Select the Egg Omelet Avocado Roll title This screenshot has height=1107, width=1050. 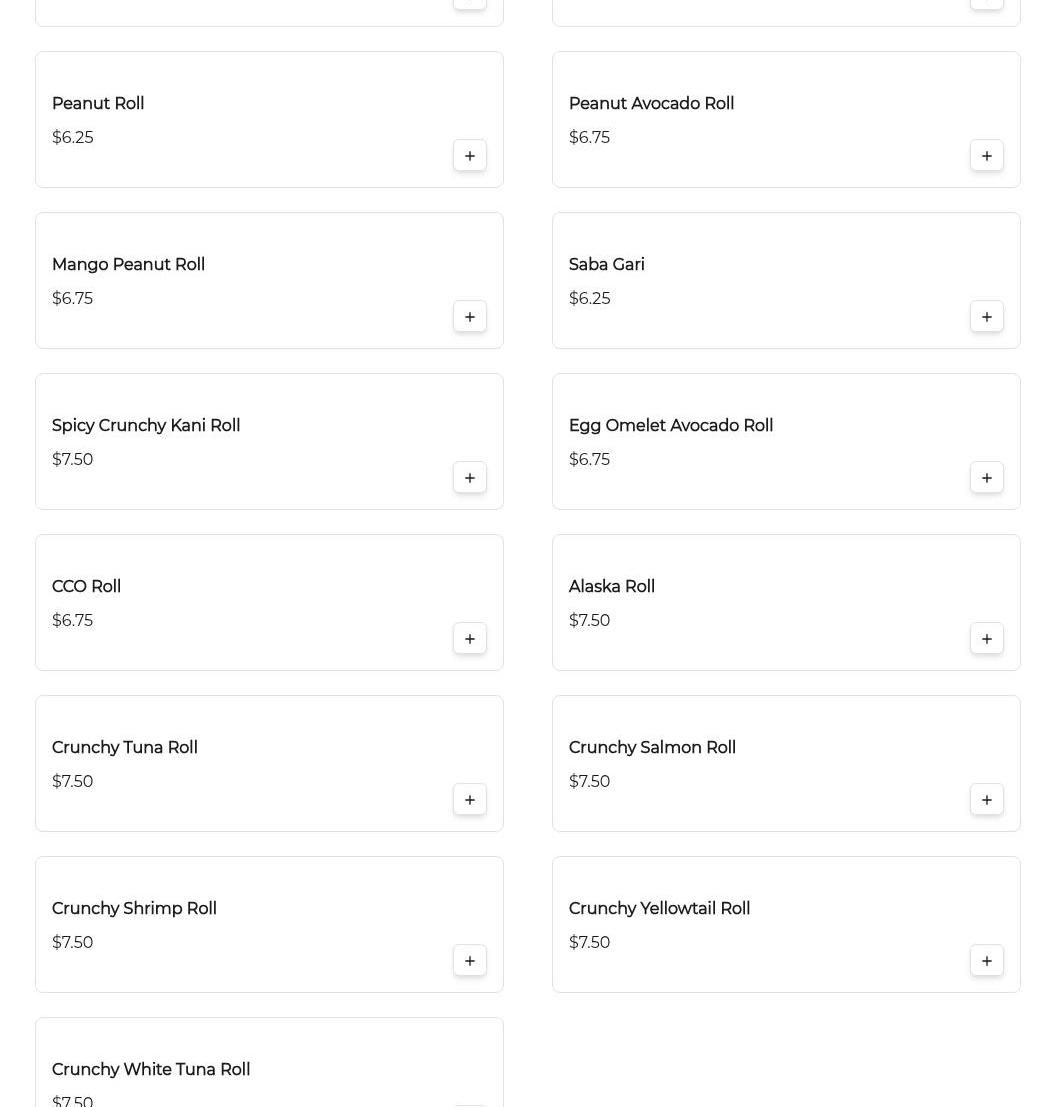click(671, 425)
